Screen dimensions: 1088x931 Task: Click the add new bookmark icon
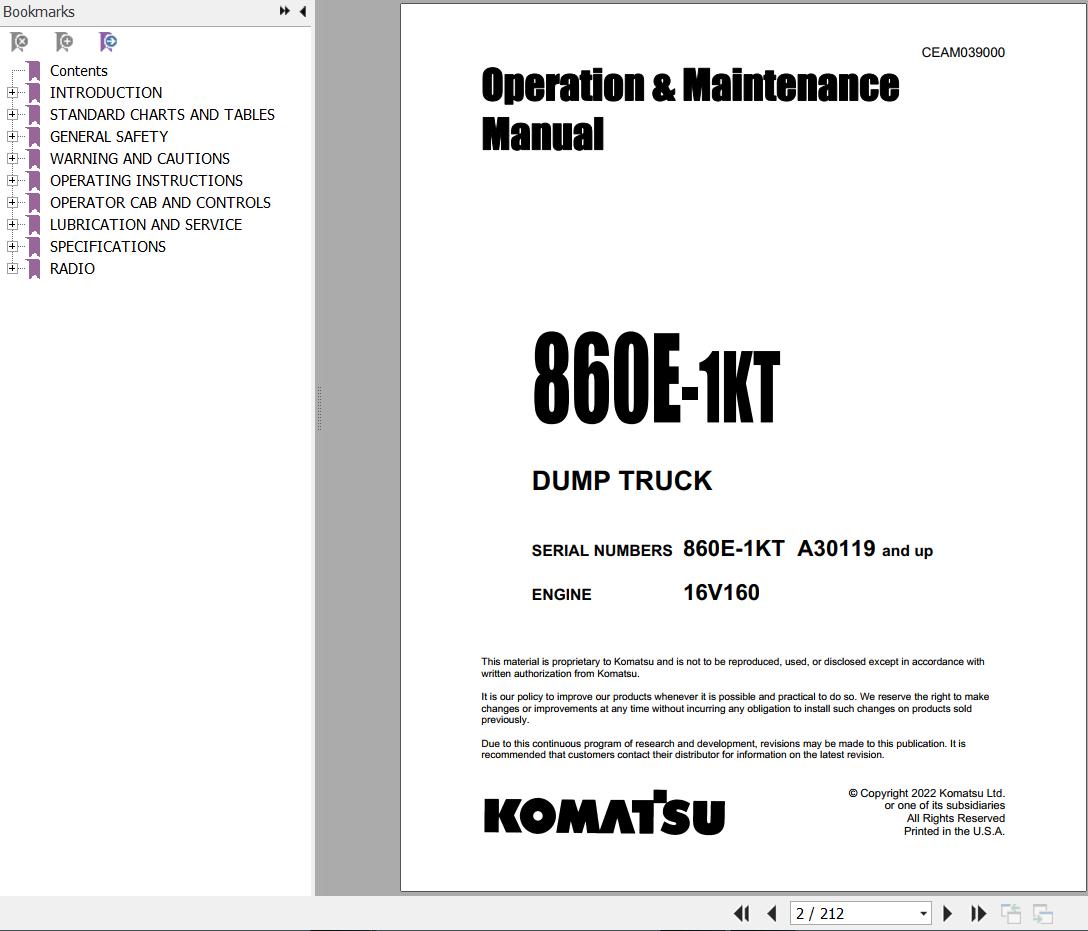click(x=64, y=42)
